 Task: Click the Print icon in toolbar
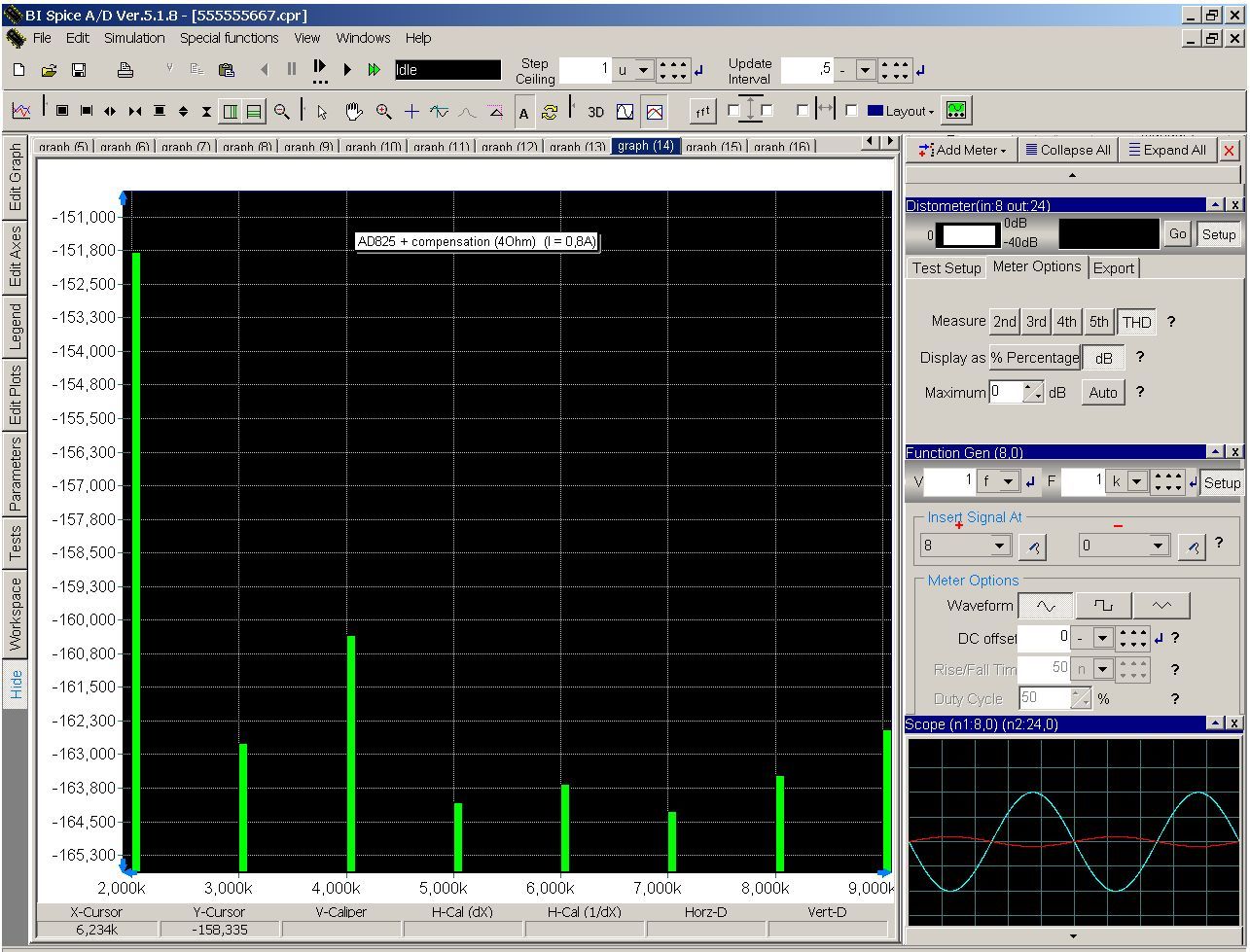point(125,70)
